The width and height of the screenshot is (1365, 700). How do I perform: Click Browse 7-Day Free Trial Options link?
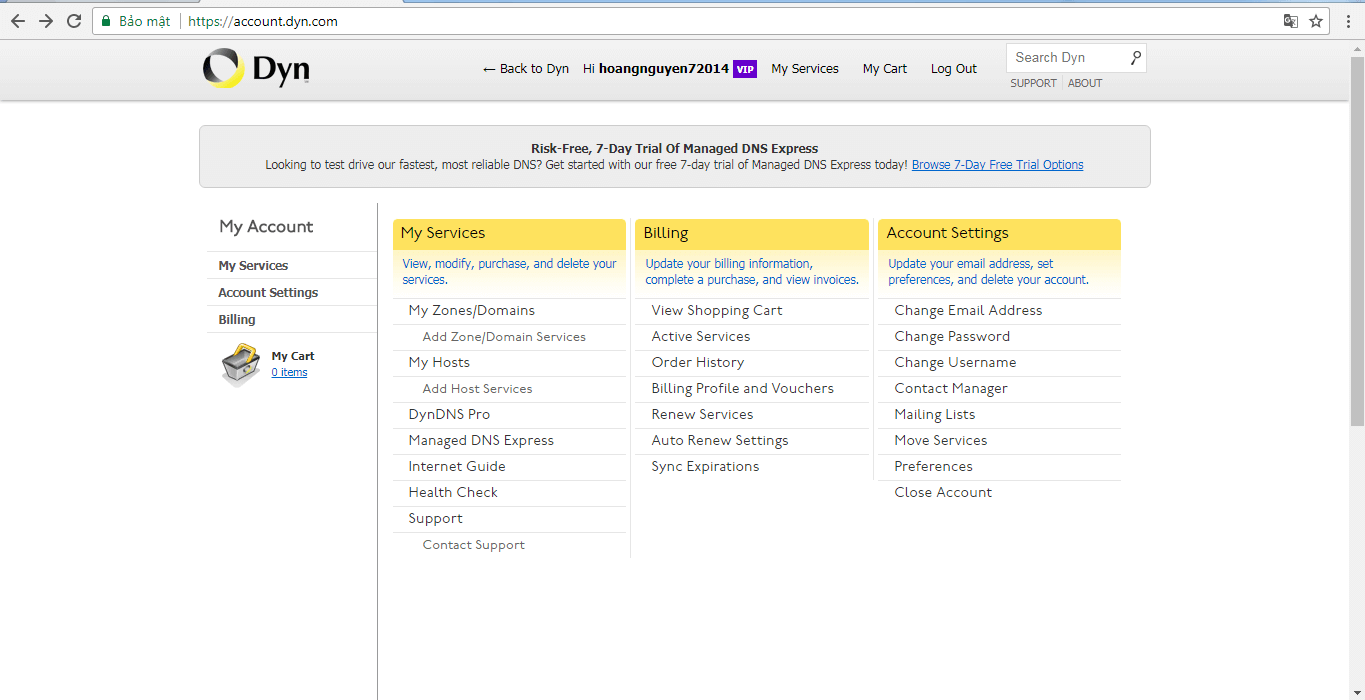tap(997, 165)
